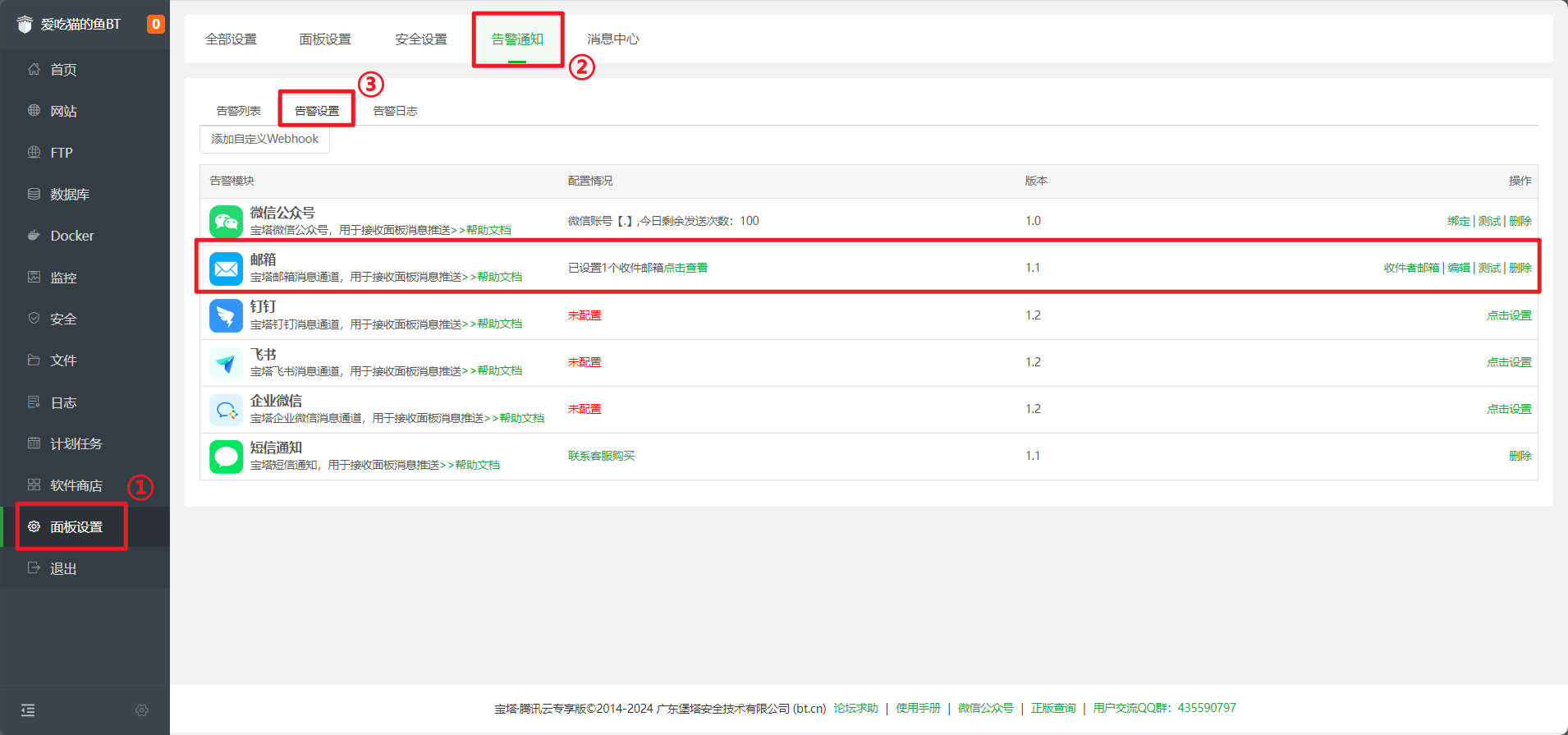Screen dimensions: 1568x735
Task: Open the orange notification badge
Action: 155,24
